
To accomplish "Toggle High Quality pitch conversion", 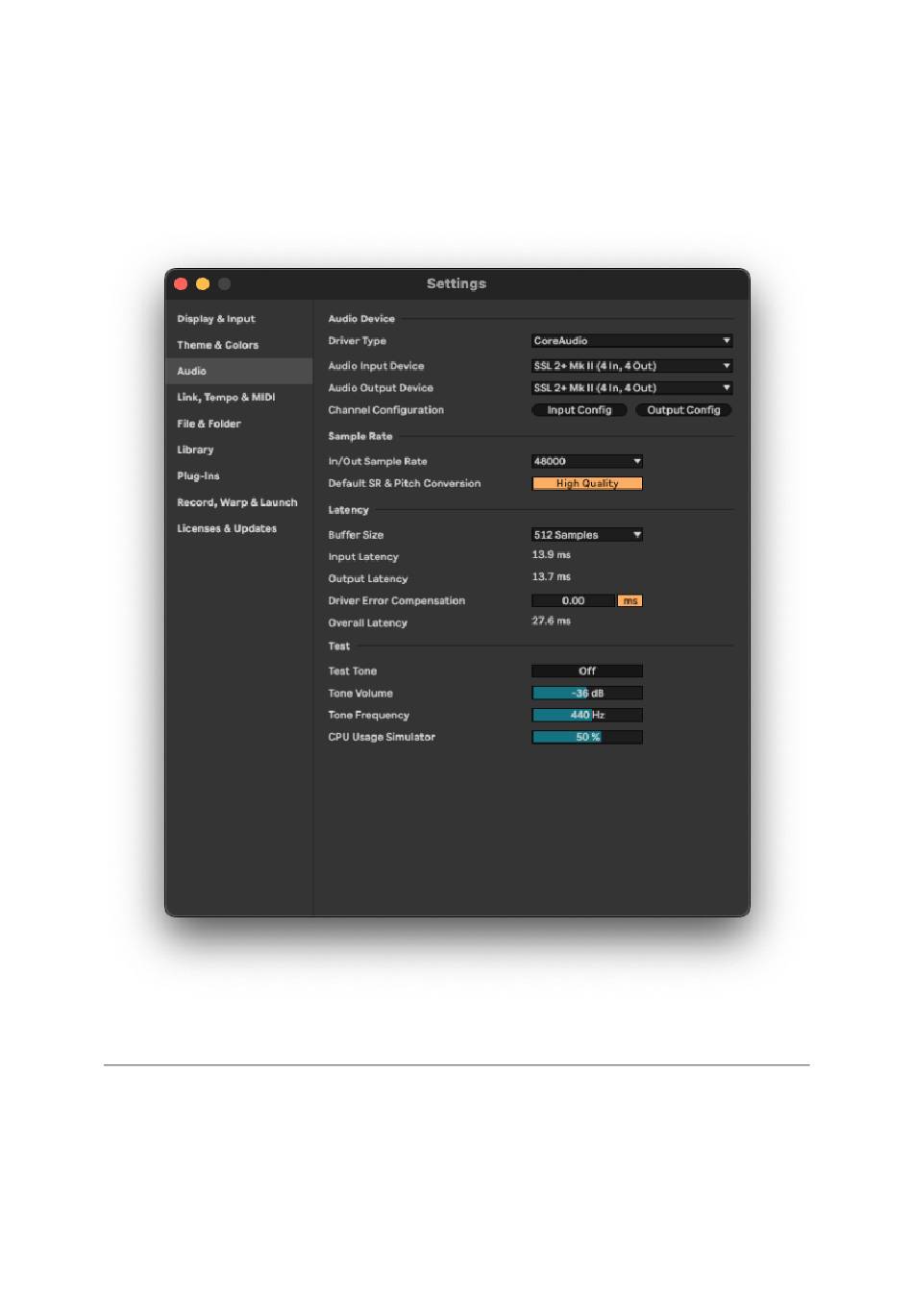I will pyautogui.click(x=587, y=484).
